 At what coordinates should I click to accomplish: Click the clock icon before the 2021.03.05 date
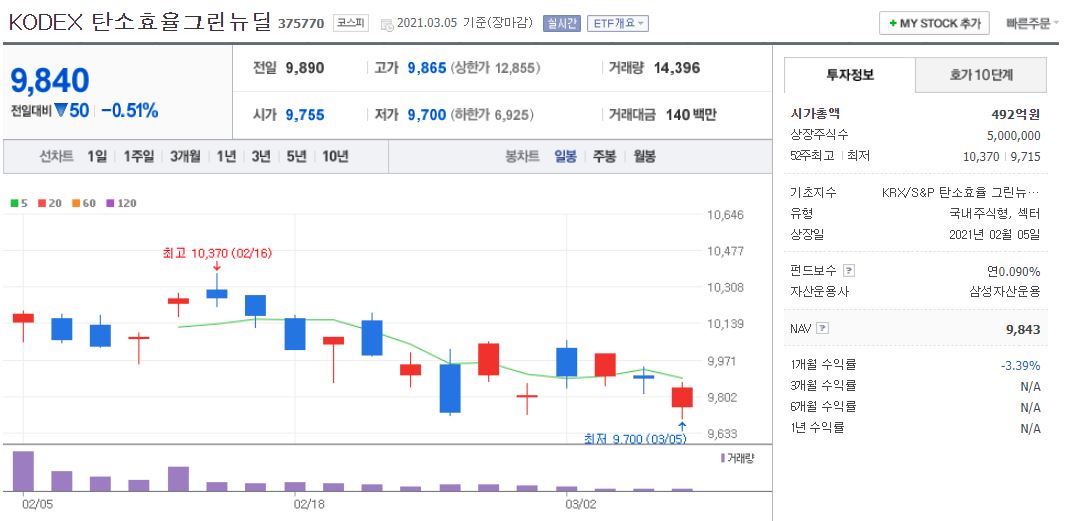point(387,25)
